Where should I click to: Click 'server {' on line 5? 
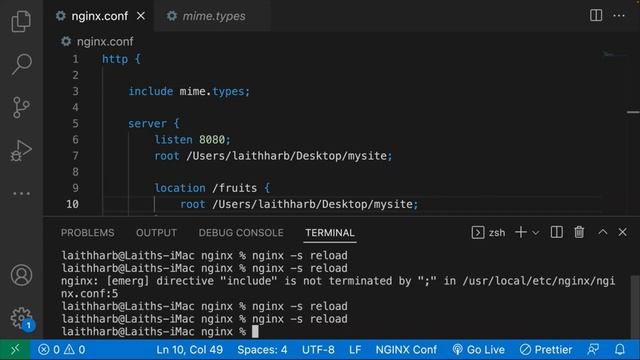coord(153,124)
